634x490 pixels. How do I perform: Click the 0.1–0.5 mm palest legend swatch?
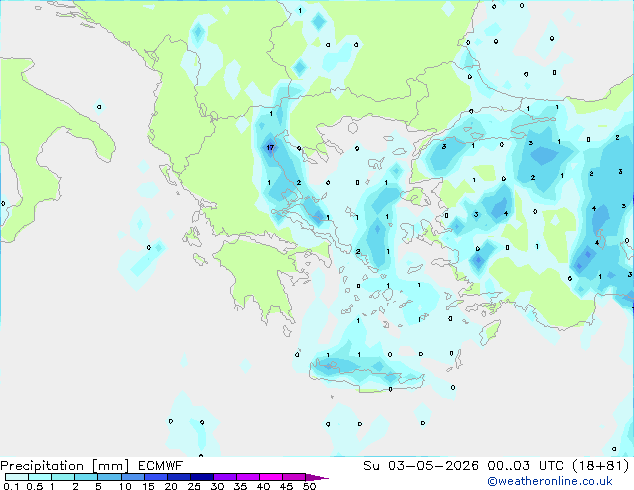17,477
